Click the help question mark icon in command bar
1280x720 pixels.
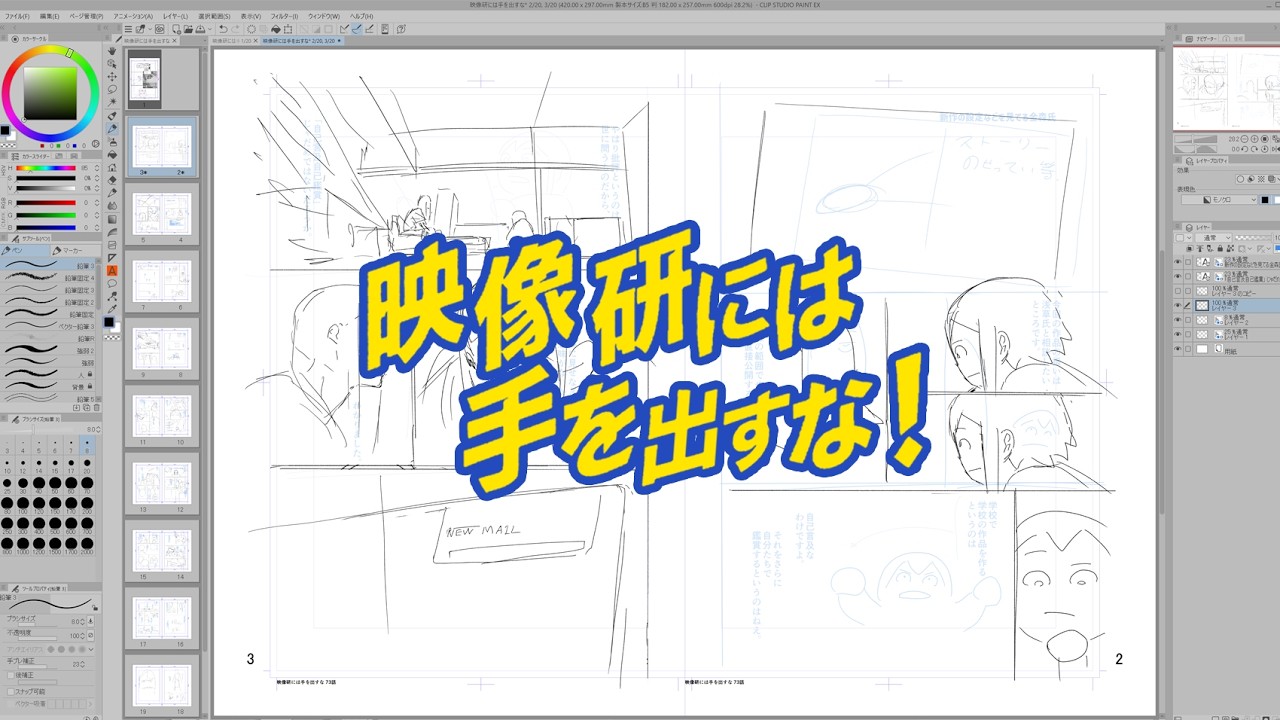click(401, 28)
